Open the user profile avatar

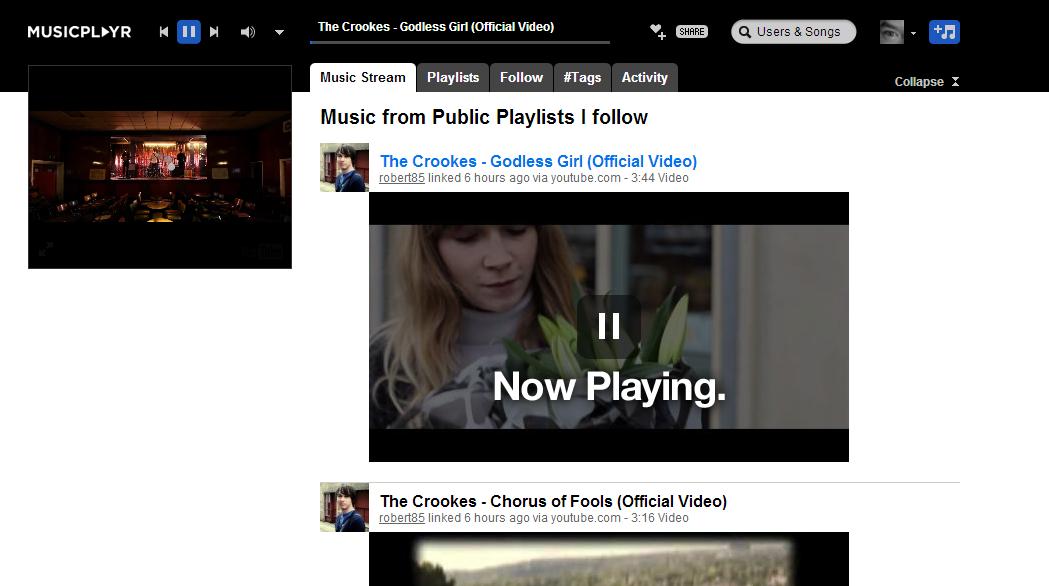pos(891,31)
